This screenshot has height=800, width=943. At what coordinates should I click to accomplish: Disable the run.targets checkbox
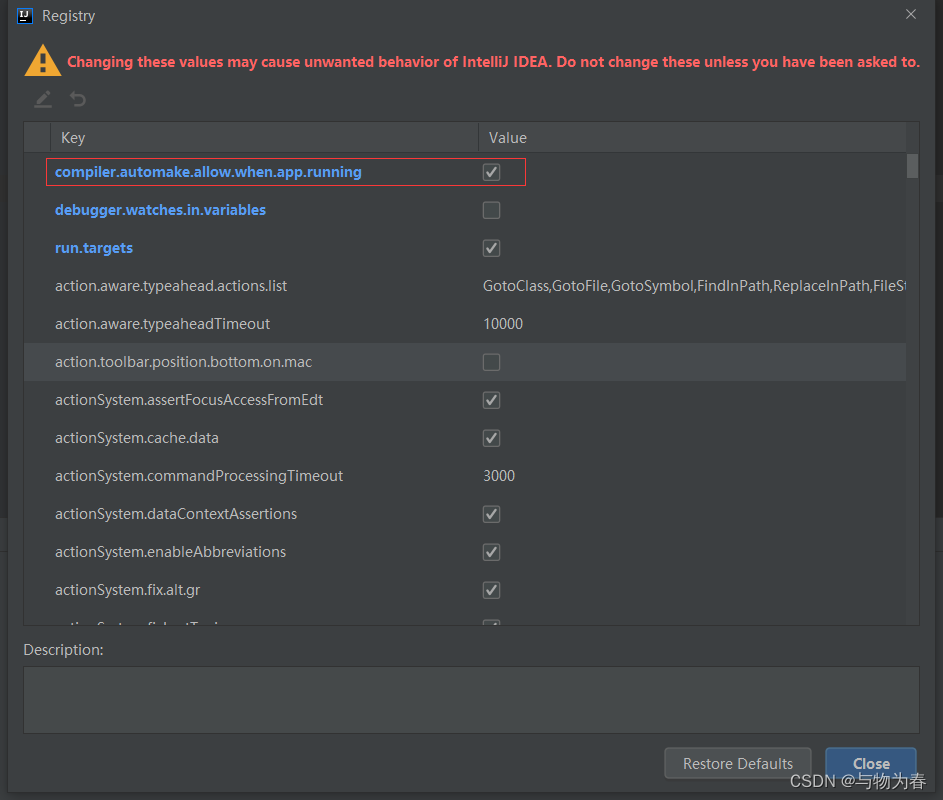pyautogui.click(x=491, y=247)
